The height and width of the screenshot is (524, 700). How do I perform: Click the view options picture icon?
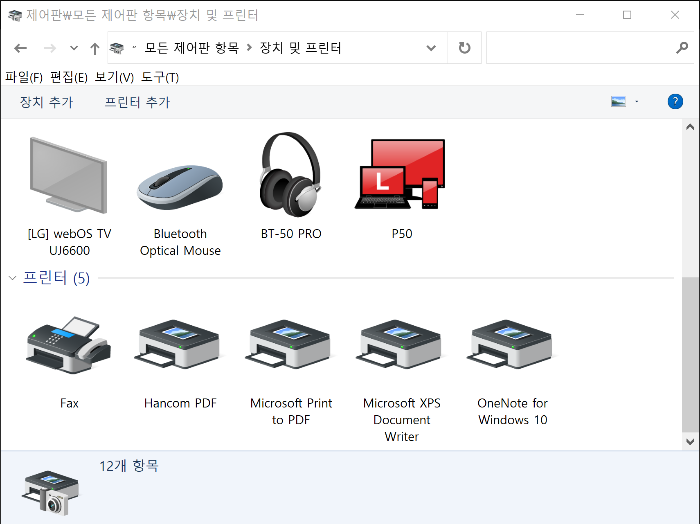point(618,102)
